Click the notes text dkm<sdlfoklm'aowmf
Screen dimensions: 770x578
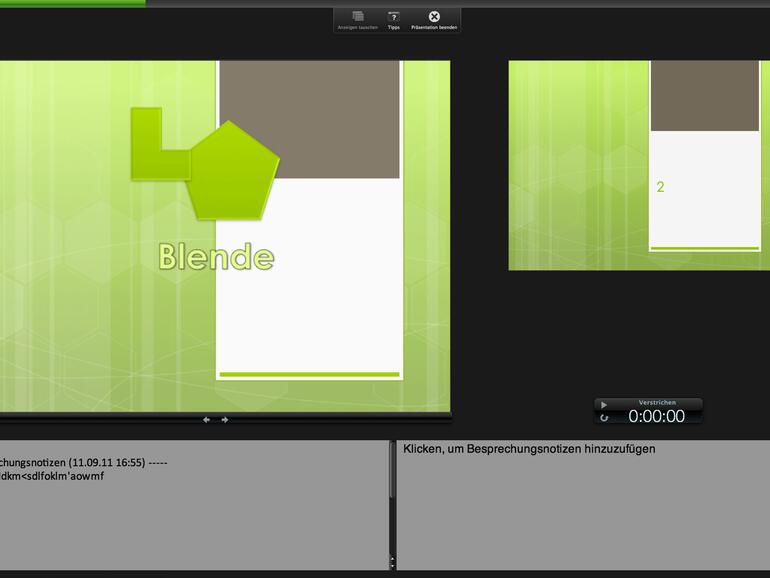52,476
